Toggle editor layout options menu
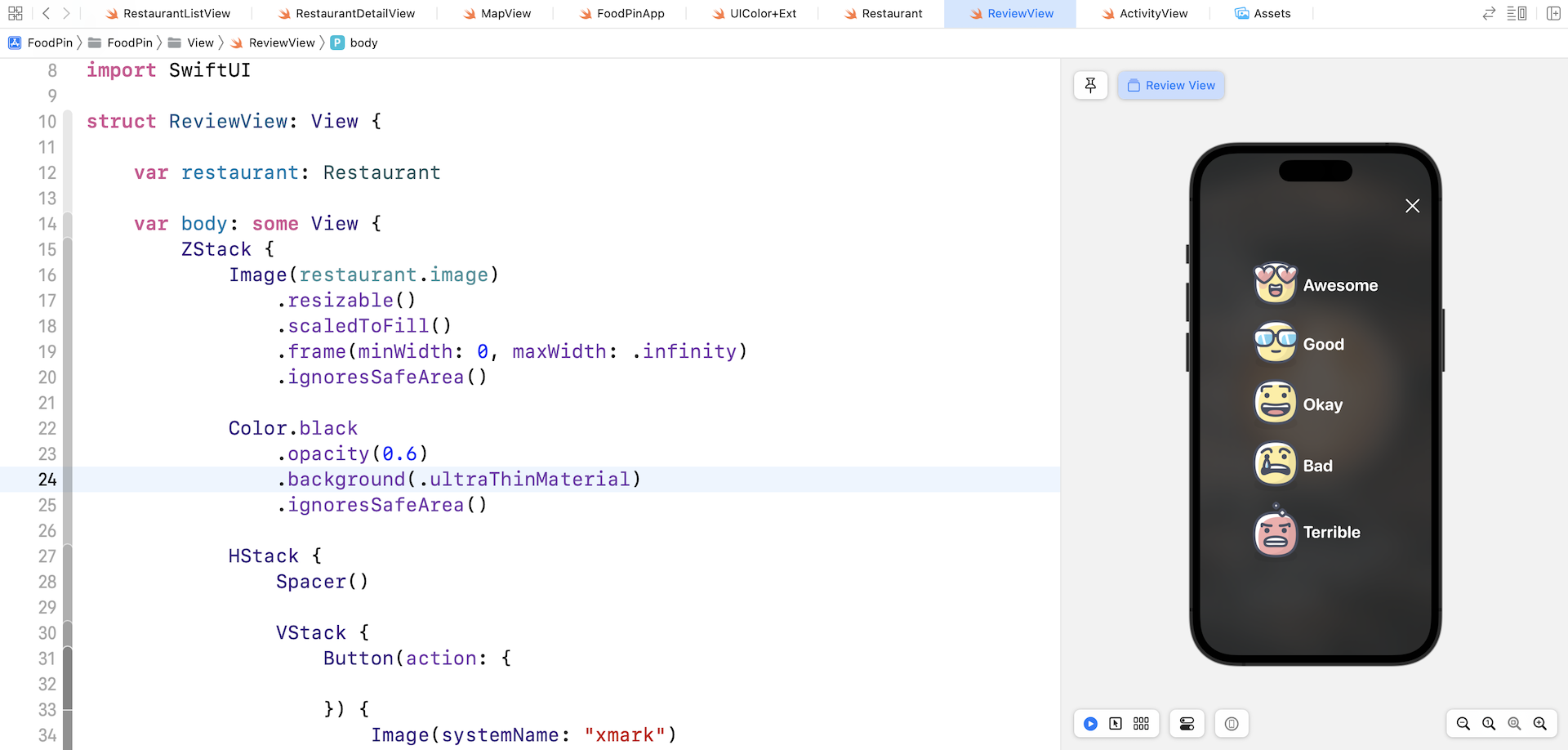This screenshot has width=1568, height=750. (x=1517, y=13)
